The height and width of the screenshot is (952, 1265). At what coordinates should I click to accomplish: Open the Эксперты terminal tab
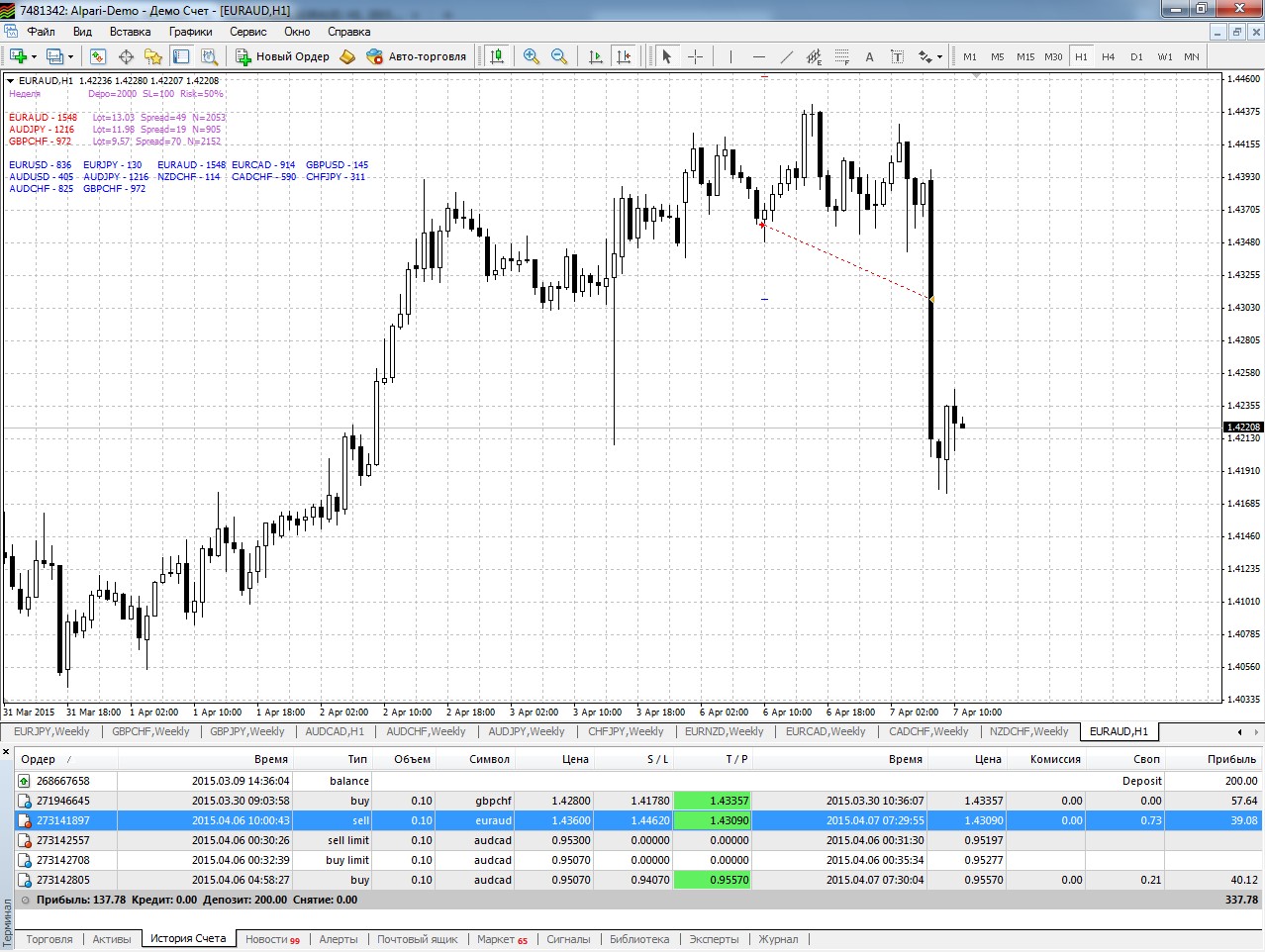(714, 939)
